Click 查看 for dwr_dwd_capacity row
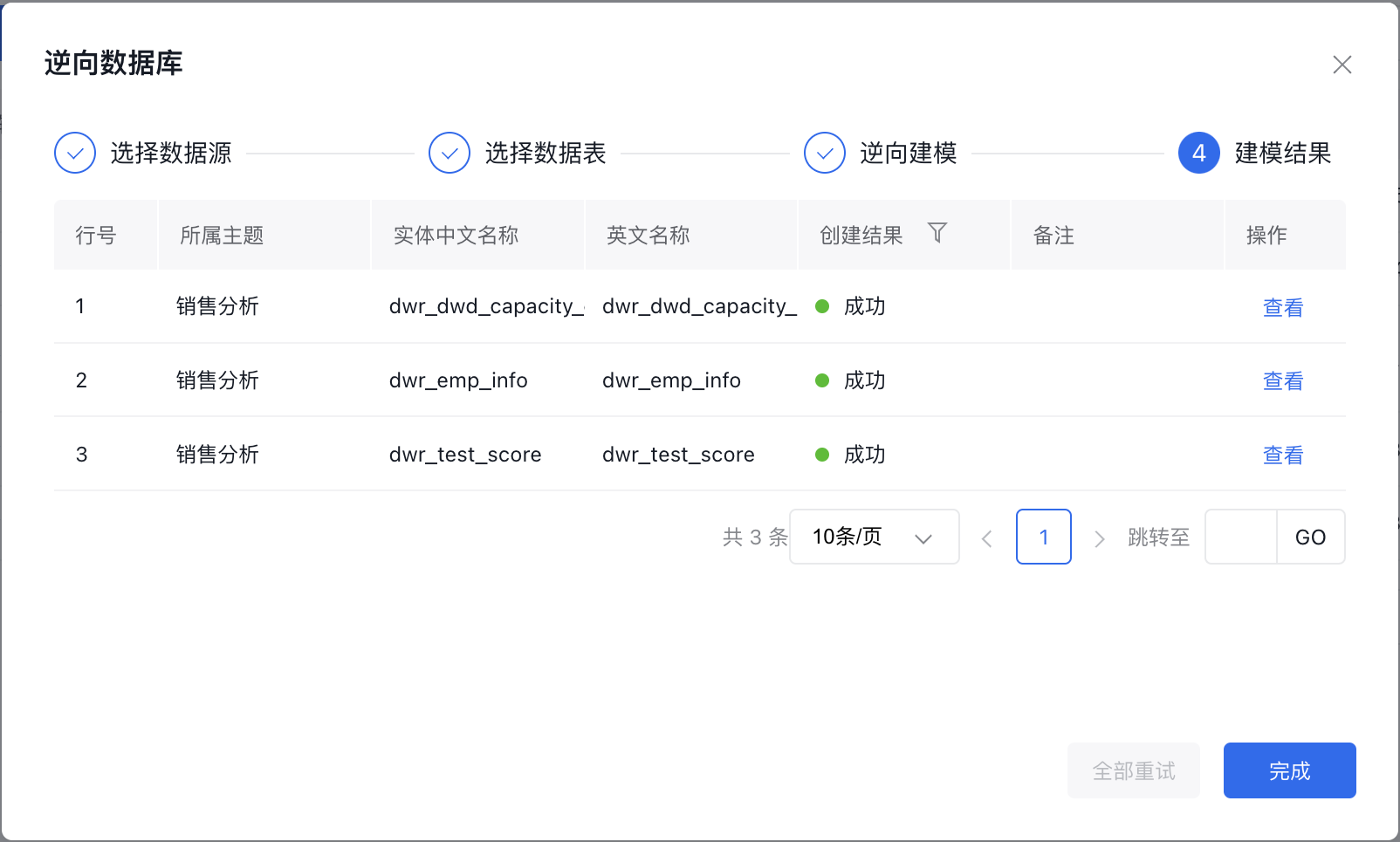1400x842 pixels. click(x=1282, y=307)
